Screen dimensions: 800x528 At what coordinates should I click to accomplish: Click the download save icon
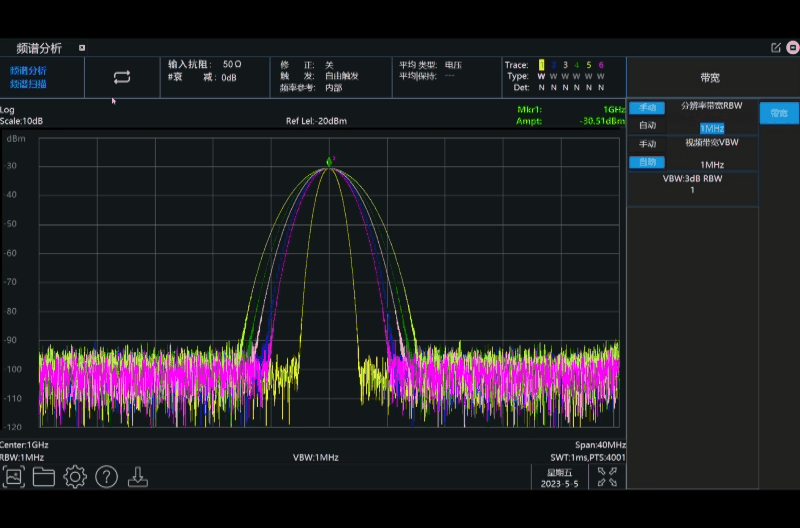[x=138, y=477]
